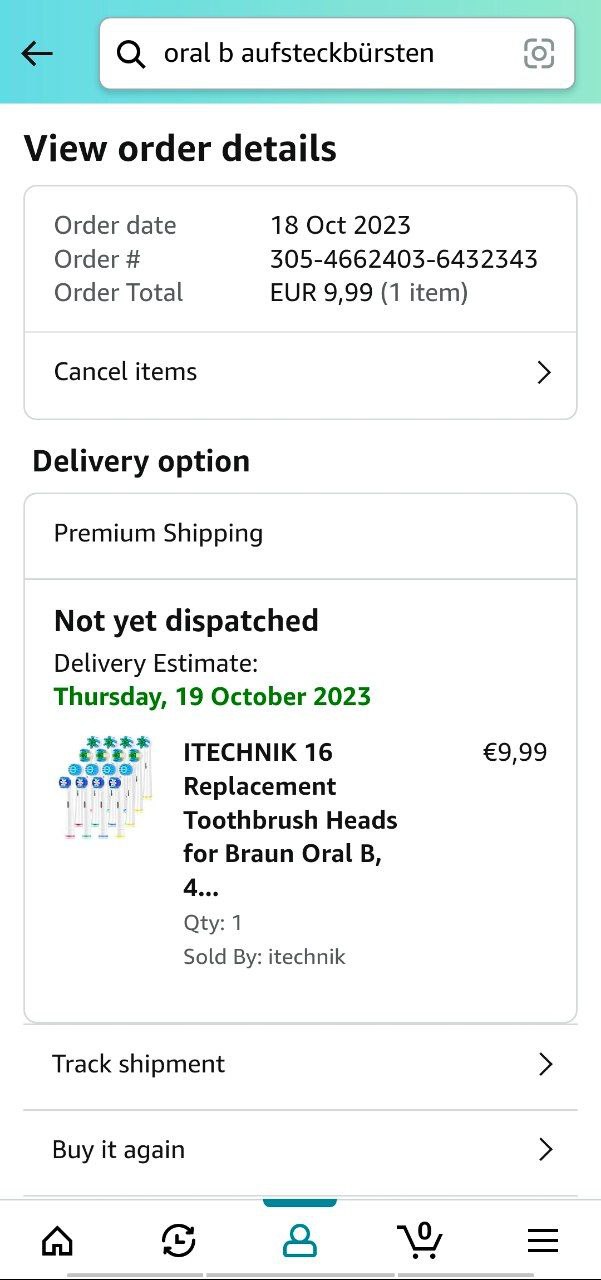Open the camera lens scan icon
The width and height of the screenshot is (601, 1280).
(539, 54)
